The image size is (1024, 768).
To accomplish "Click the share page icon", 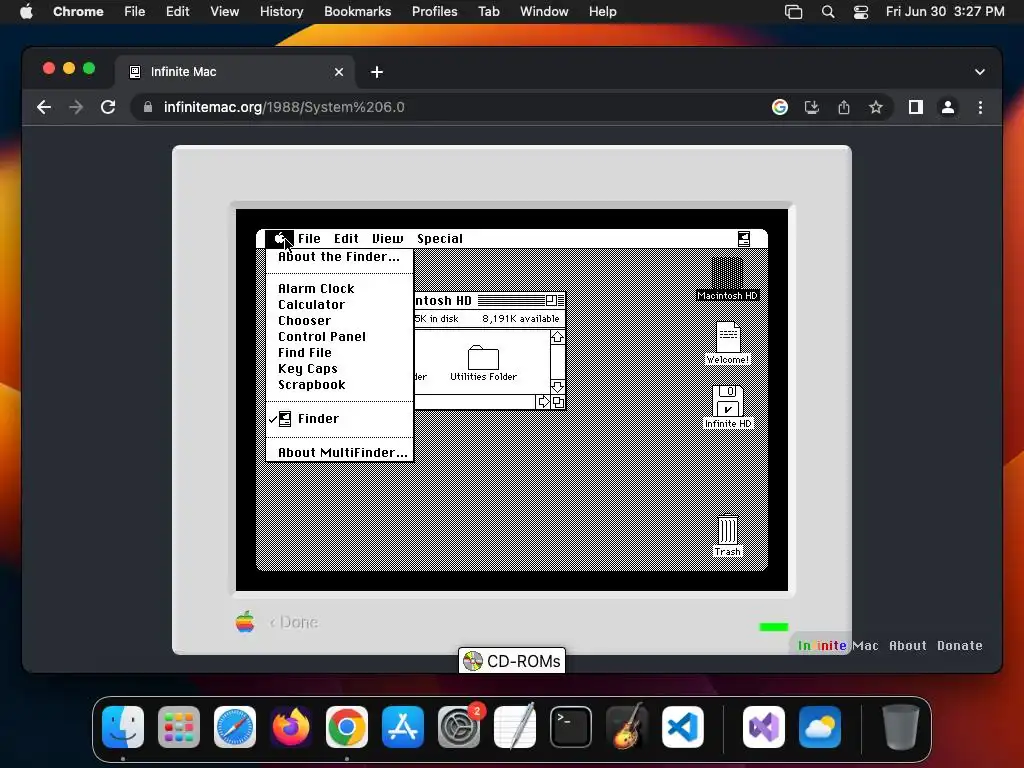I will pyautogui.click(x=844, y=107).
